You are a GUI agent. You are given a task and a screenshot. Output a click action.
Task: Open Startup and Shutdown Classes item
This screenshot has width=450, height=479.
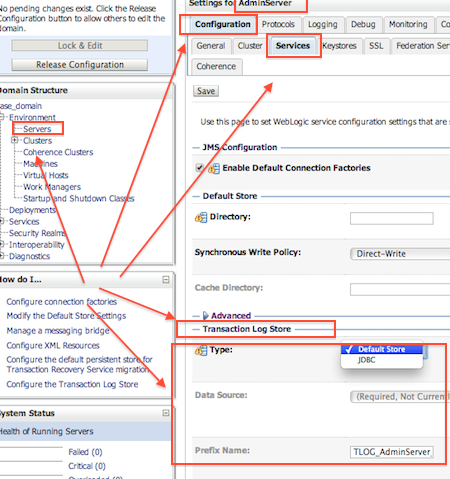click(x=79, y=198)
